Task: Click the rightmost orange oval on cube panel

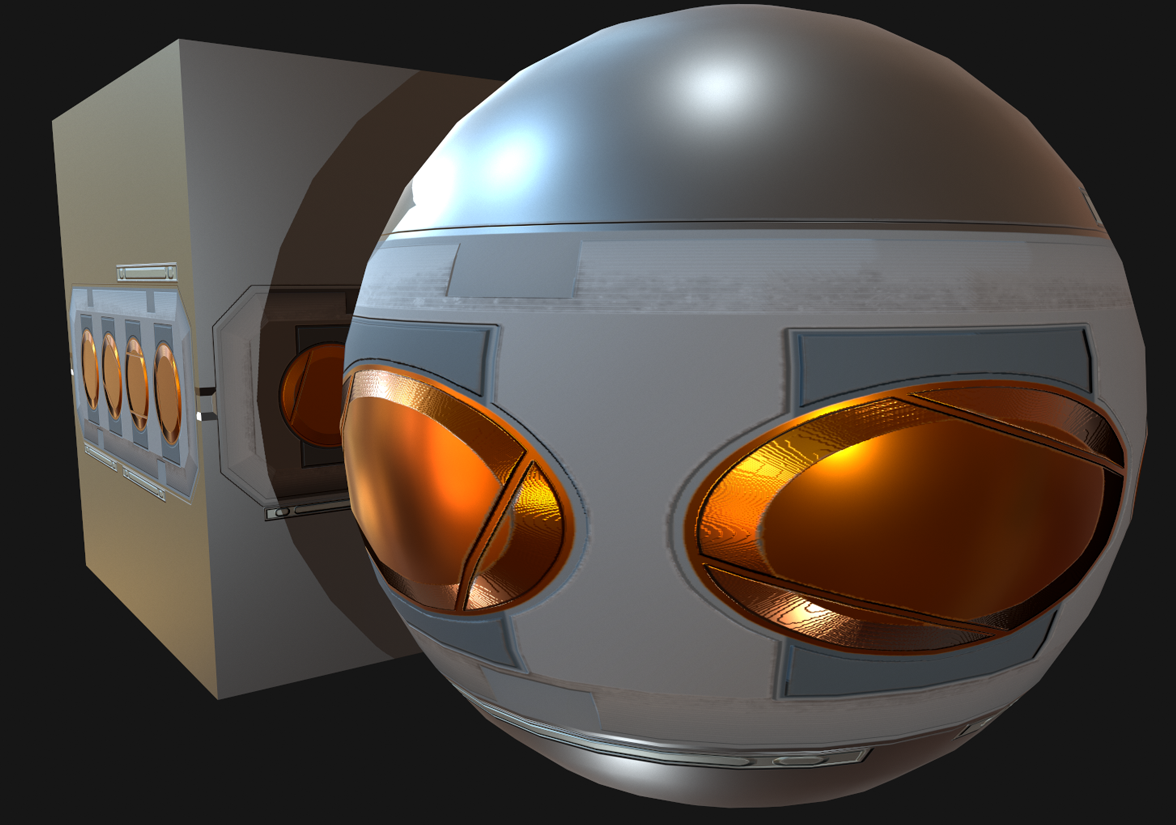Action: [x=167, y=392]
